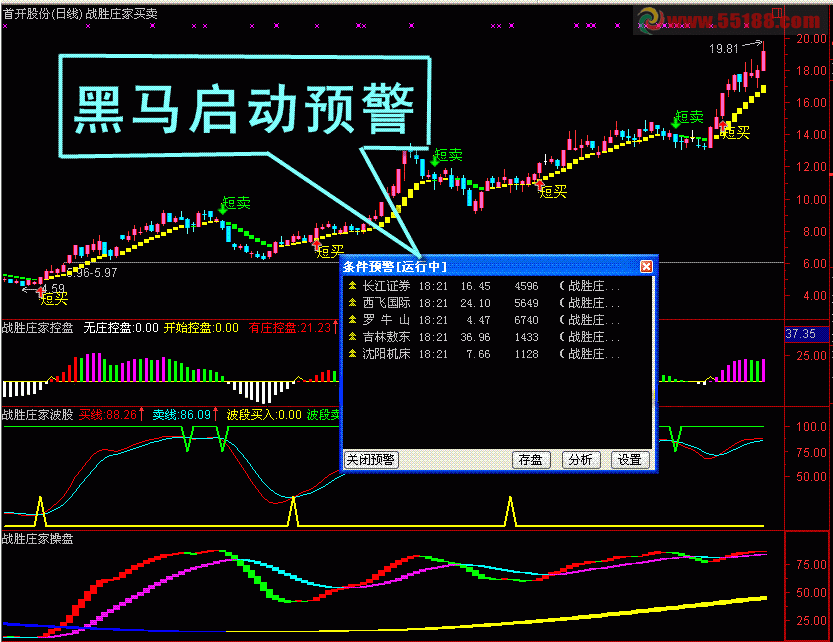This screenshot has width=833, height=642.
Task: Open 分析 from the alert dialog
Action: pos(581,460)
